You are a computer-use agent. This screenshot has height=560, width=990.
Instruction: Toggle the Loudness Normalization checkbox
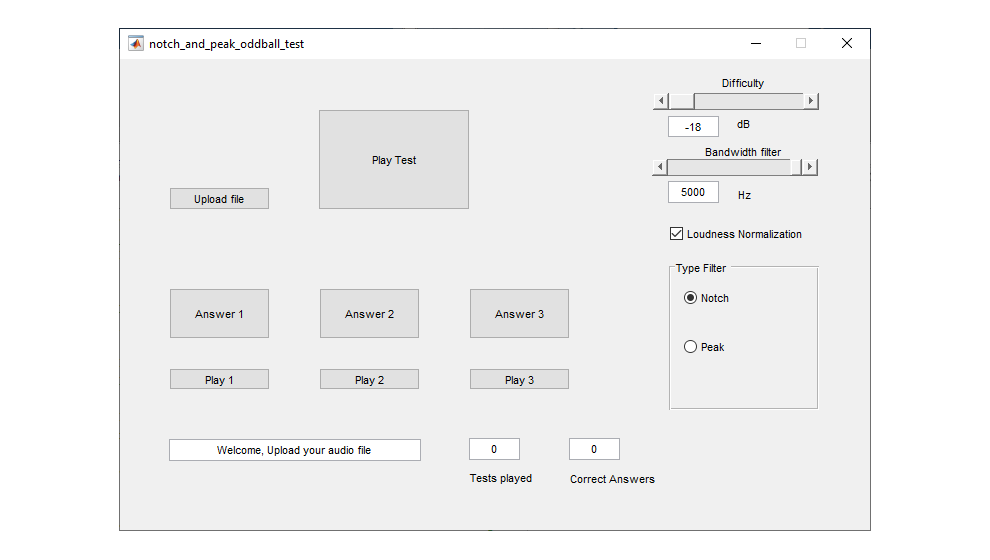tap(676, 234)
